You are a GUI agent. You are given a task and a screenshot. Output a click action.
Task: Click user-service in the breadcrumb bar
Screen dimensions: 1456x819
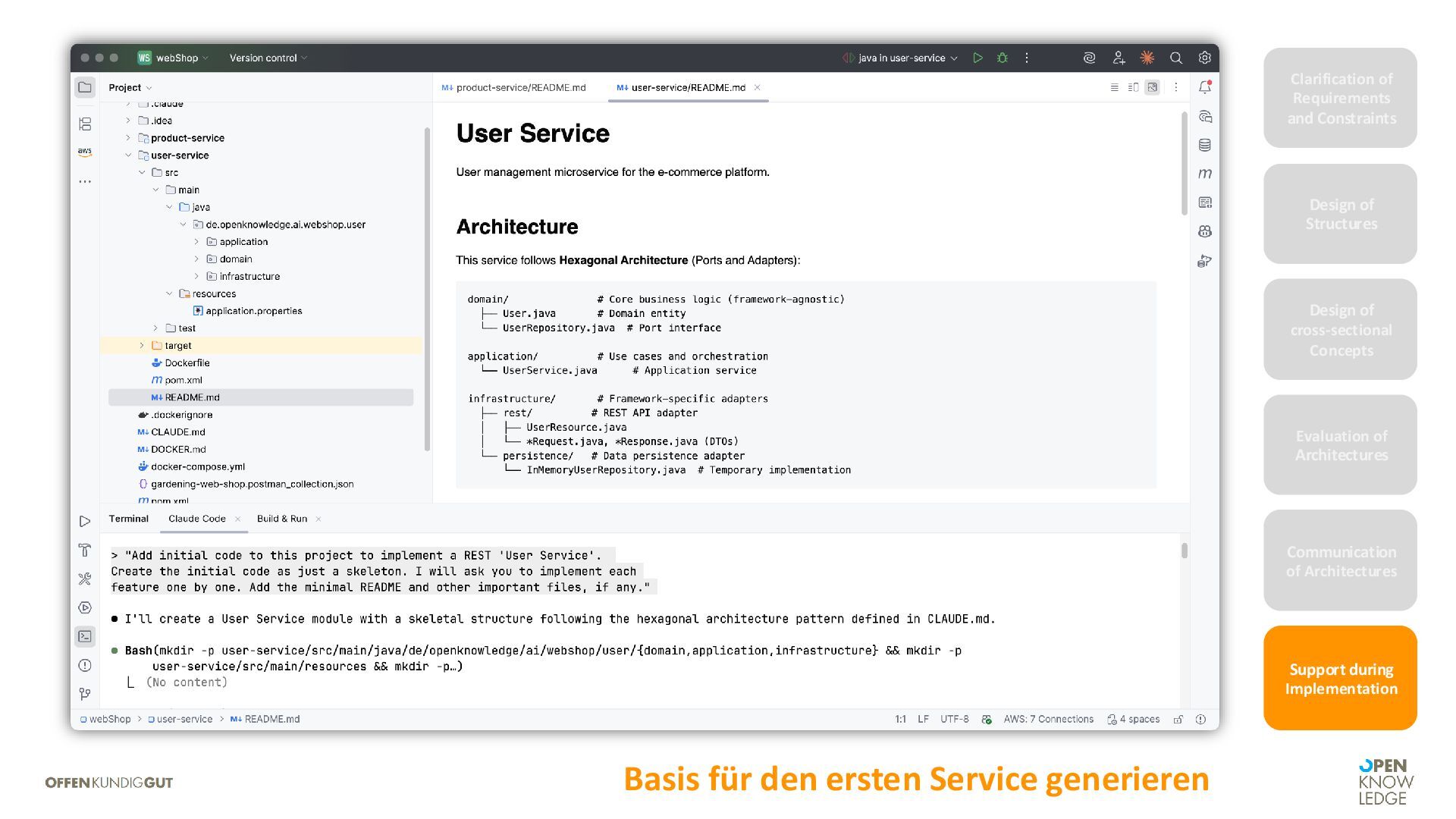(184, 719)
